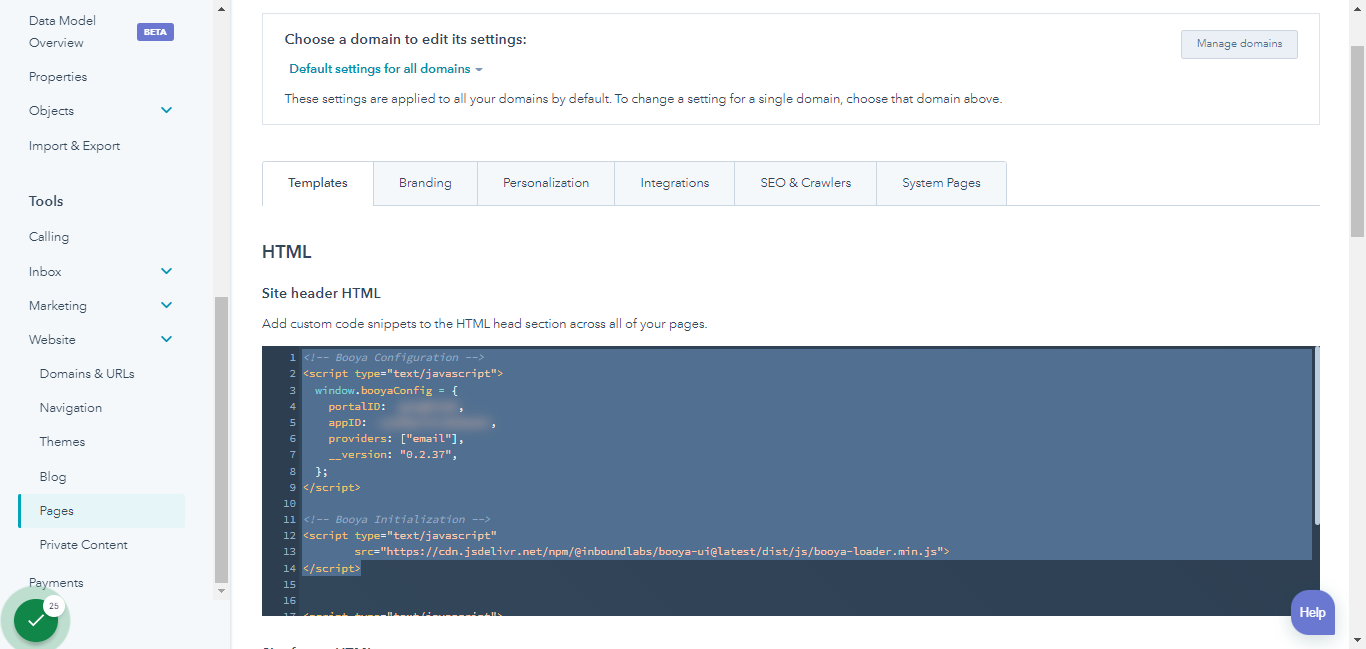Click the page scrollbar up arrow
Image resolution: width=1366 pixels, height=649 pixels.
coord(1357,8)
